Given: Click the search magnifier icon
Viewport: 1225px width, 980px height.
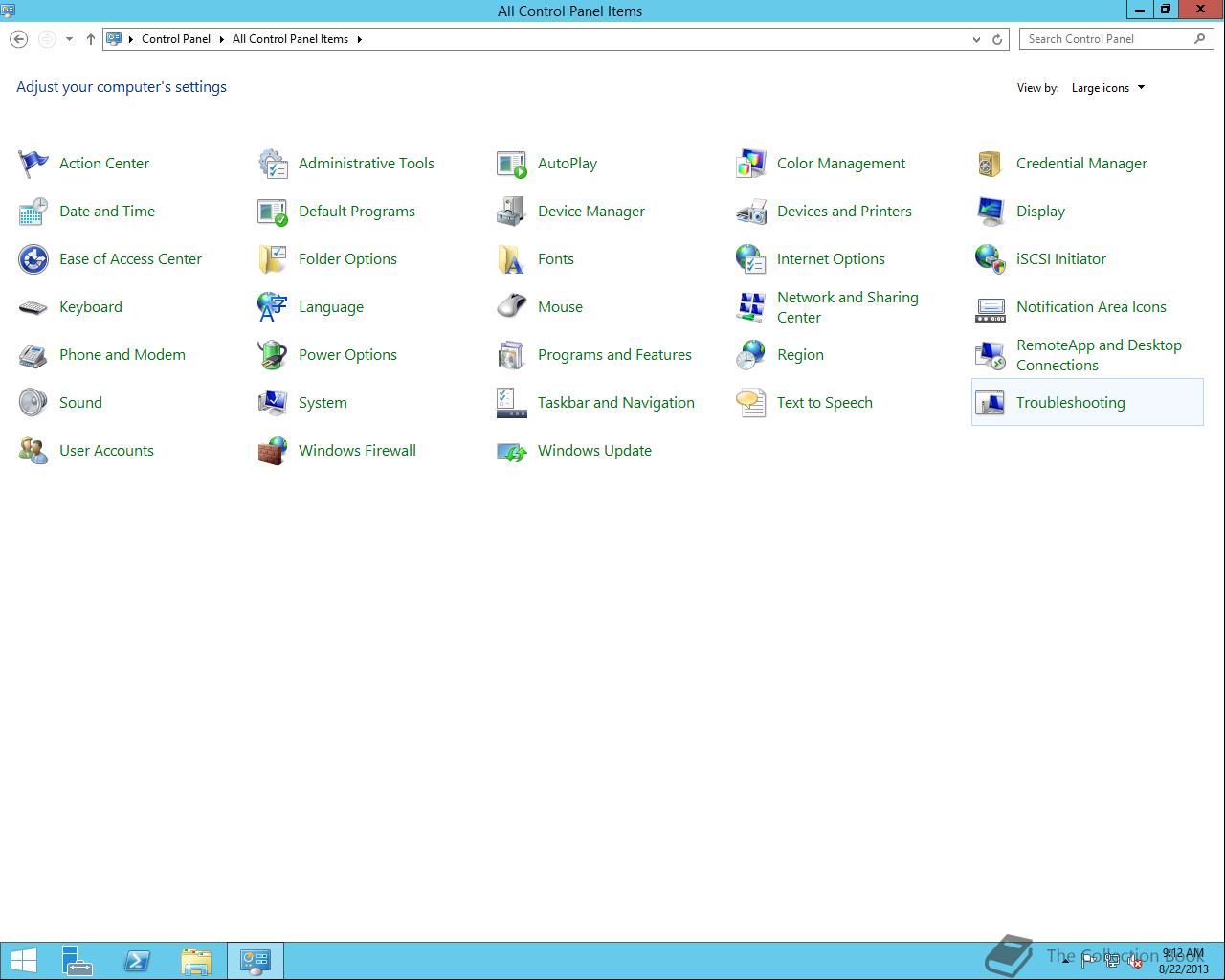Looking at the screenshot, I should coord(1199,39).
